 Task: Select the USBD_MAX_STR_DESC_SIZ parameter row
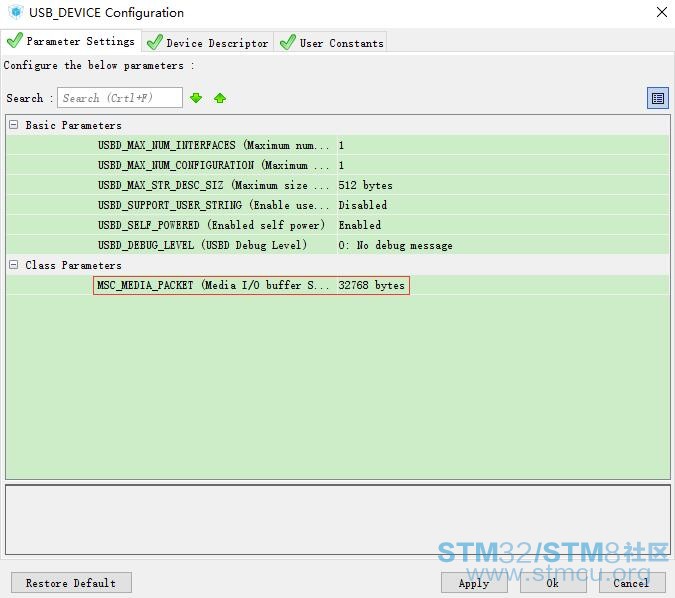coord(338,185)
